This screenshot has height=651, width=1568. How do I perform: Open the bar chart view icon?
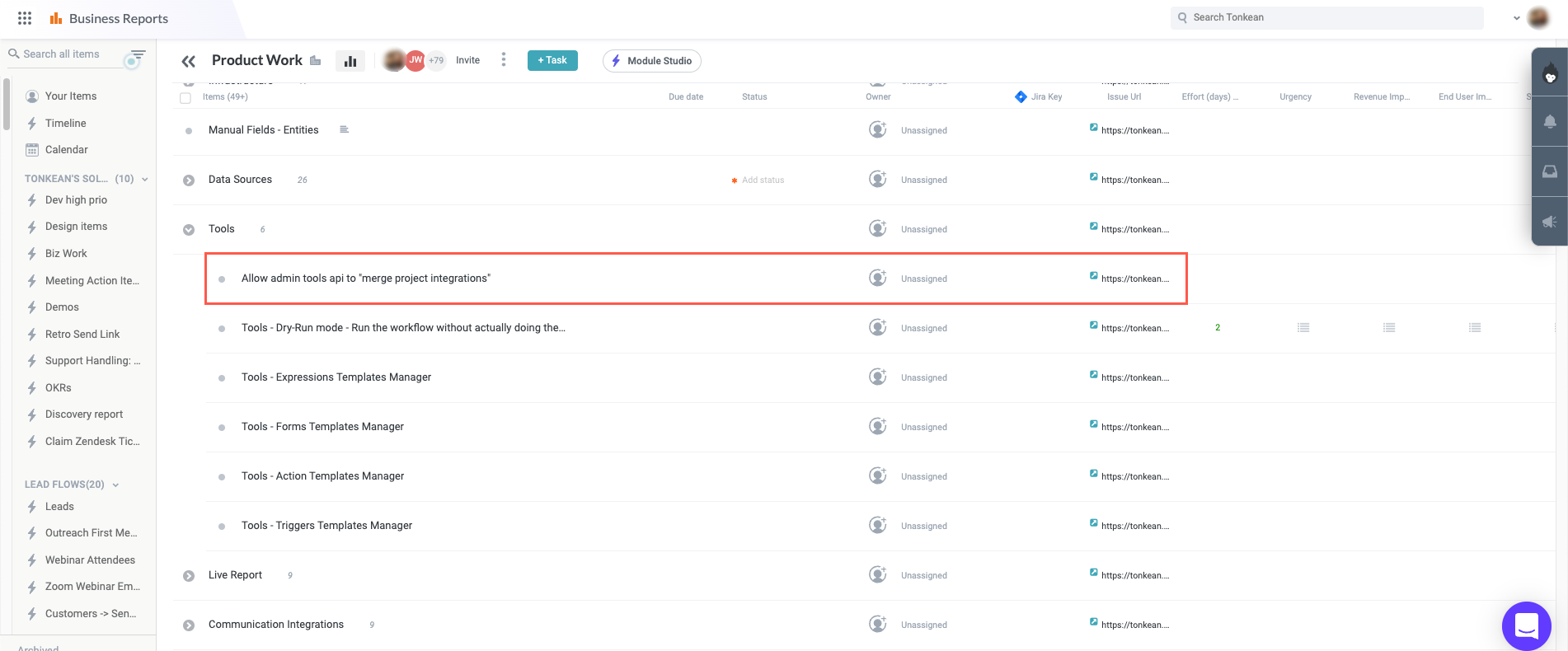[x=350, y=61]
